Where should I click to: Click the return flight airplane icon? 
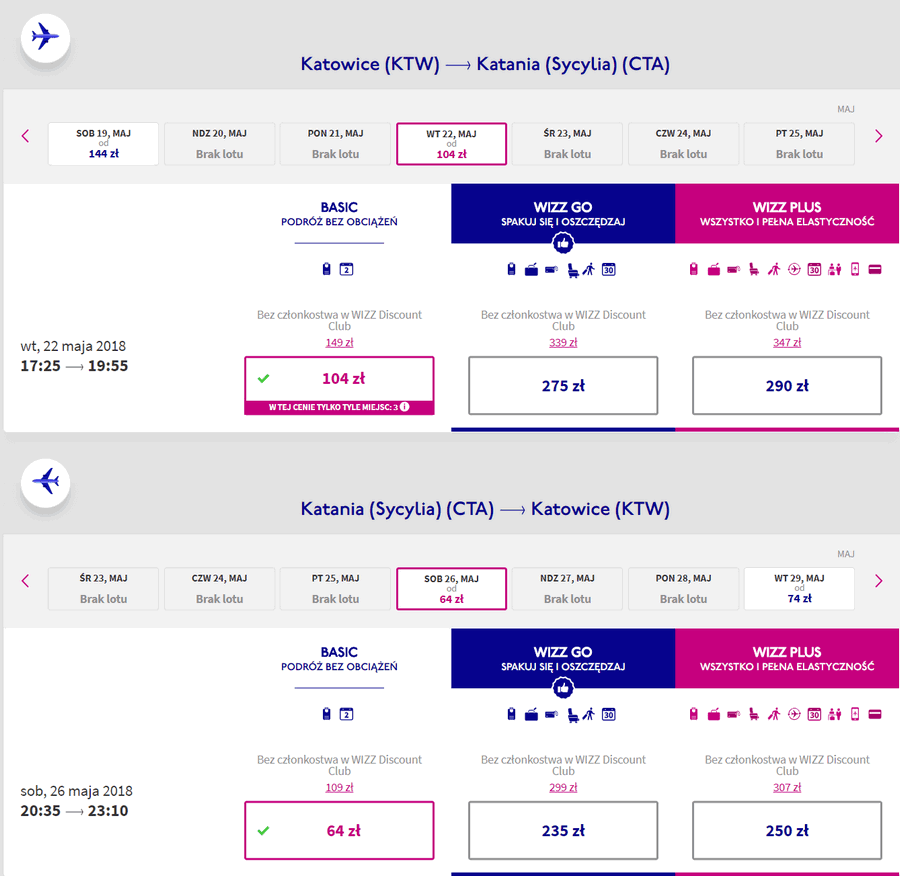click(x=45, y=482)
